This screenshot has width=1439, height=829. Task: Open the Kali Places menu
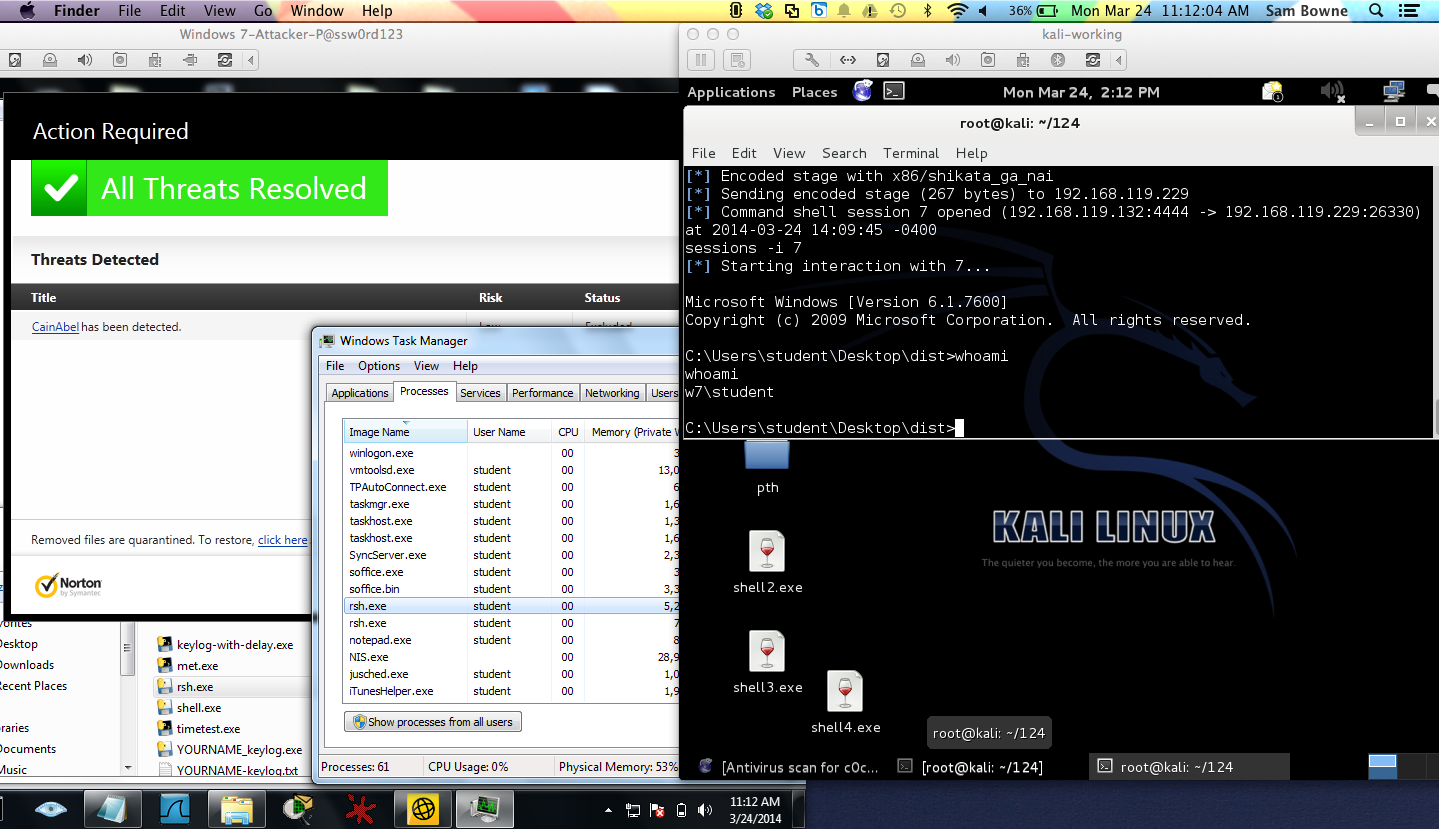[x=814, y=92]
